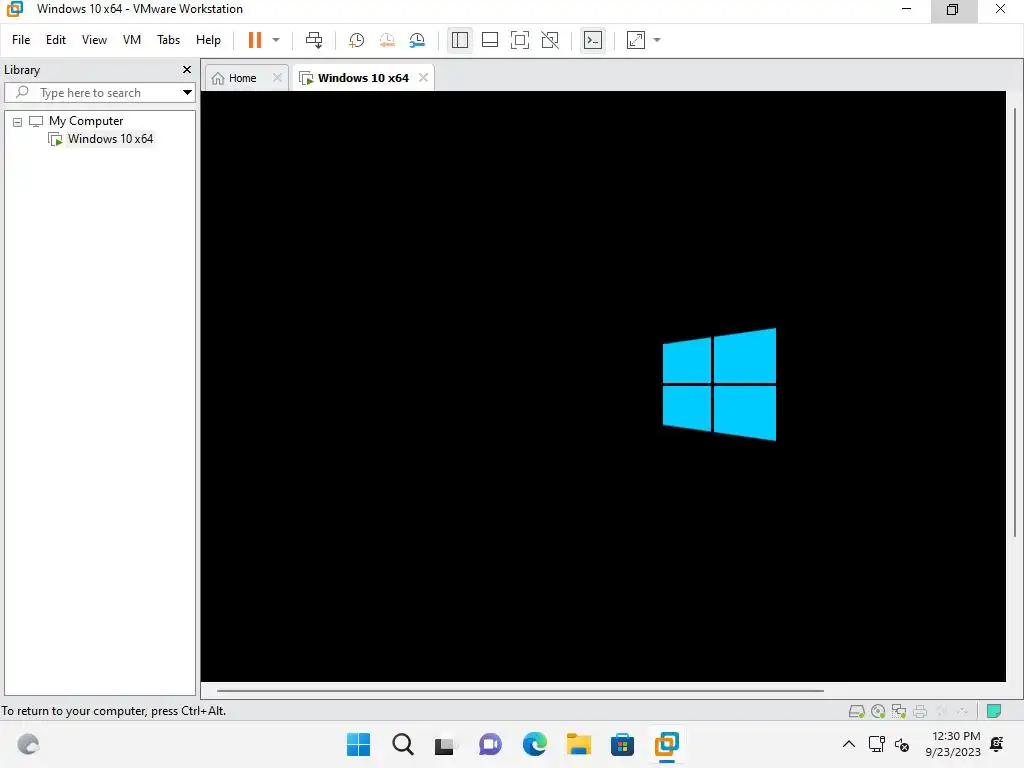Select My Computer in the library
1024x768 pixels.
[x=86, y=121]
